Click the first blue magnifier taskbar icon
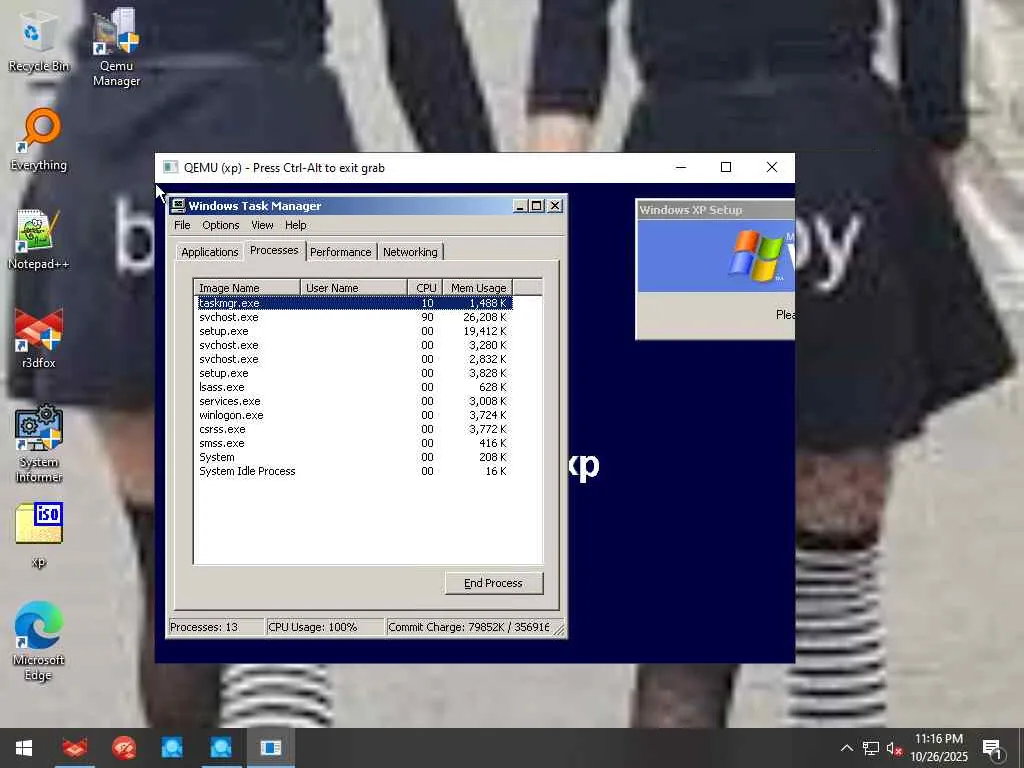Viewport: 1024px width, 768px height. click(x=172, y=748)
